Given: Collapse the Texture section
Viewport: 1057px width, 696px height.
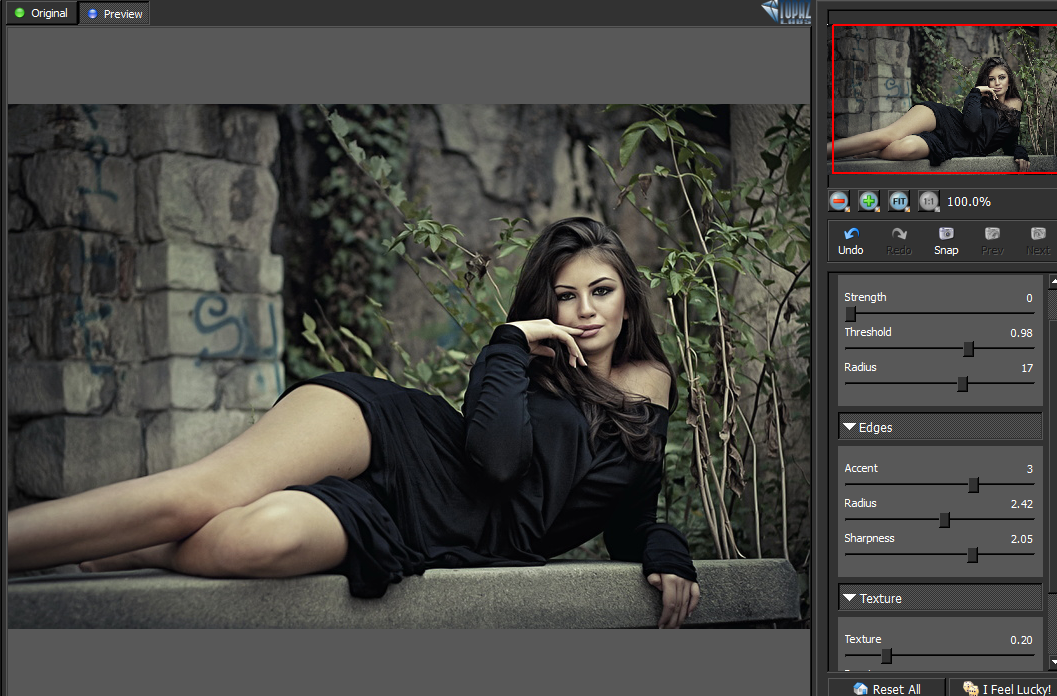Looking at the screenshot, I should [x=850, y=598].
